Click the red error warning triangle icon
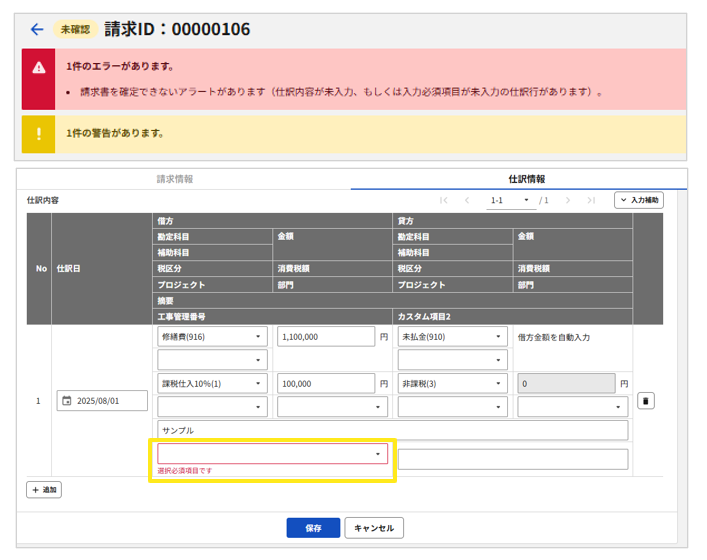Image resolution: width=707 pixels, height=560 pixels. tap(38, 68)
